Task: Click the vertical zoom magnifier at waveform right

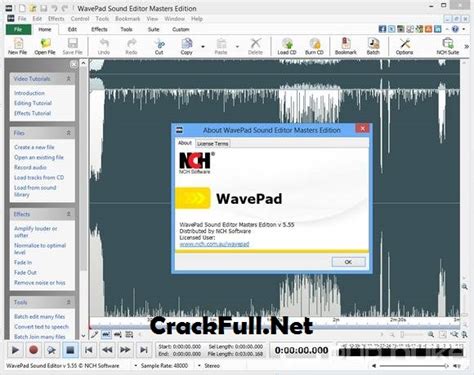Action: pos(465,287)
